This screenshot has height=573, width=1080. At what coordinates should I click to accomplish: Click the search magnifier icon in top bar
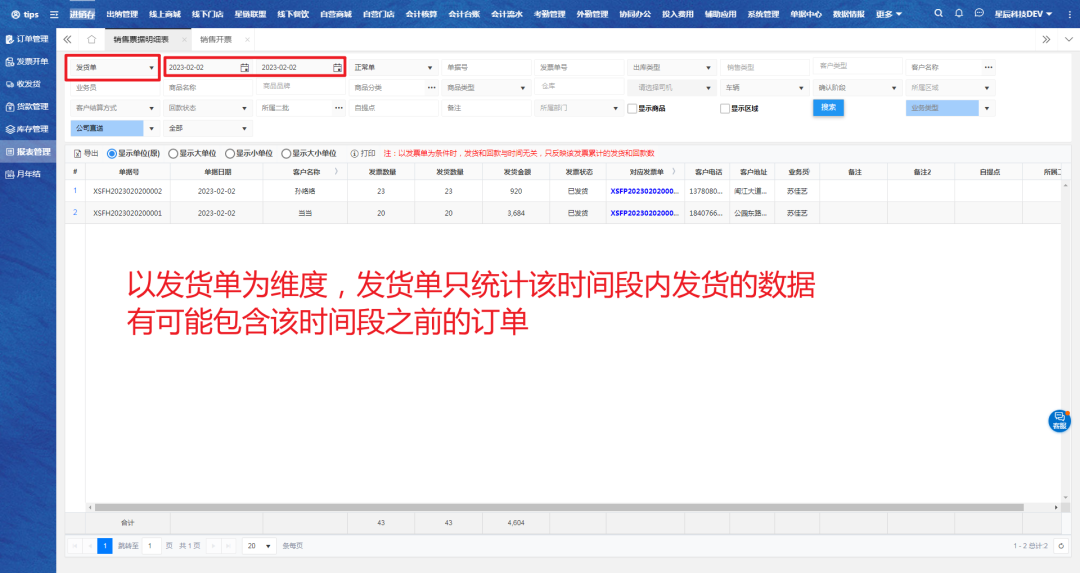(x=938, y=14)
